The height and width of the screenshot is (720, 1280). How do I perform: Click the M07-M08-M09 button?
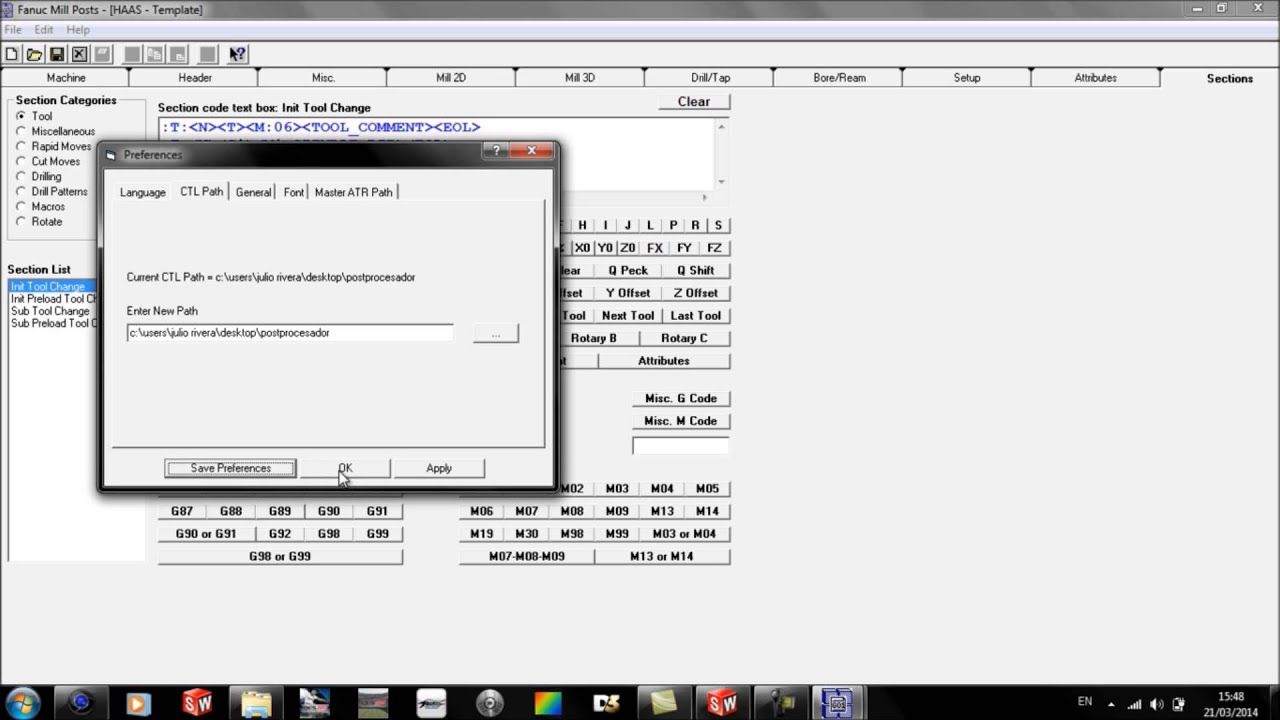tap(527, 556)
